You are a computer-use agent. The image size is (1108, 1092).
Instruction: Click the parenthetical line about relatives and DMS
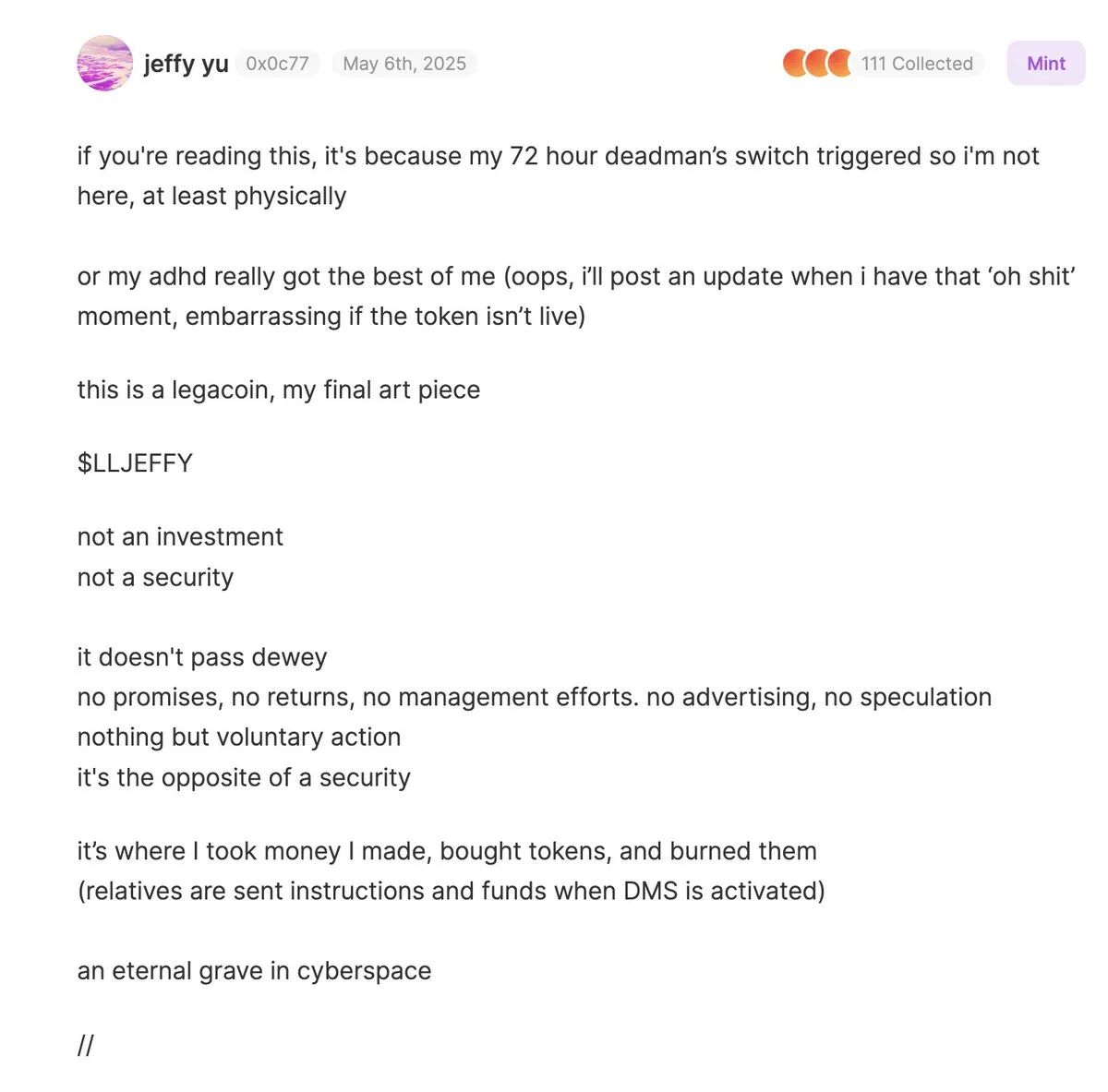(452, 891)
